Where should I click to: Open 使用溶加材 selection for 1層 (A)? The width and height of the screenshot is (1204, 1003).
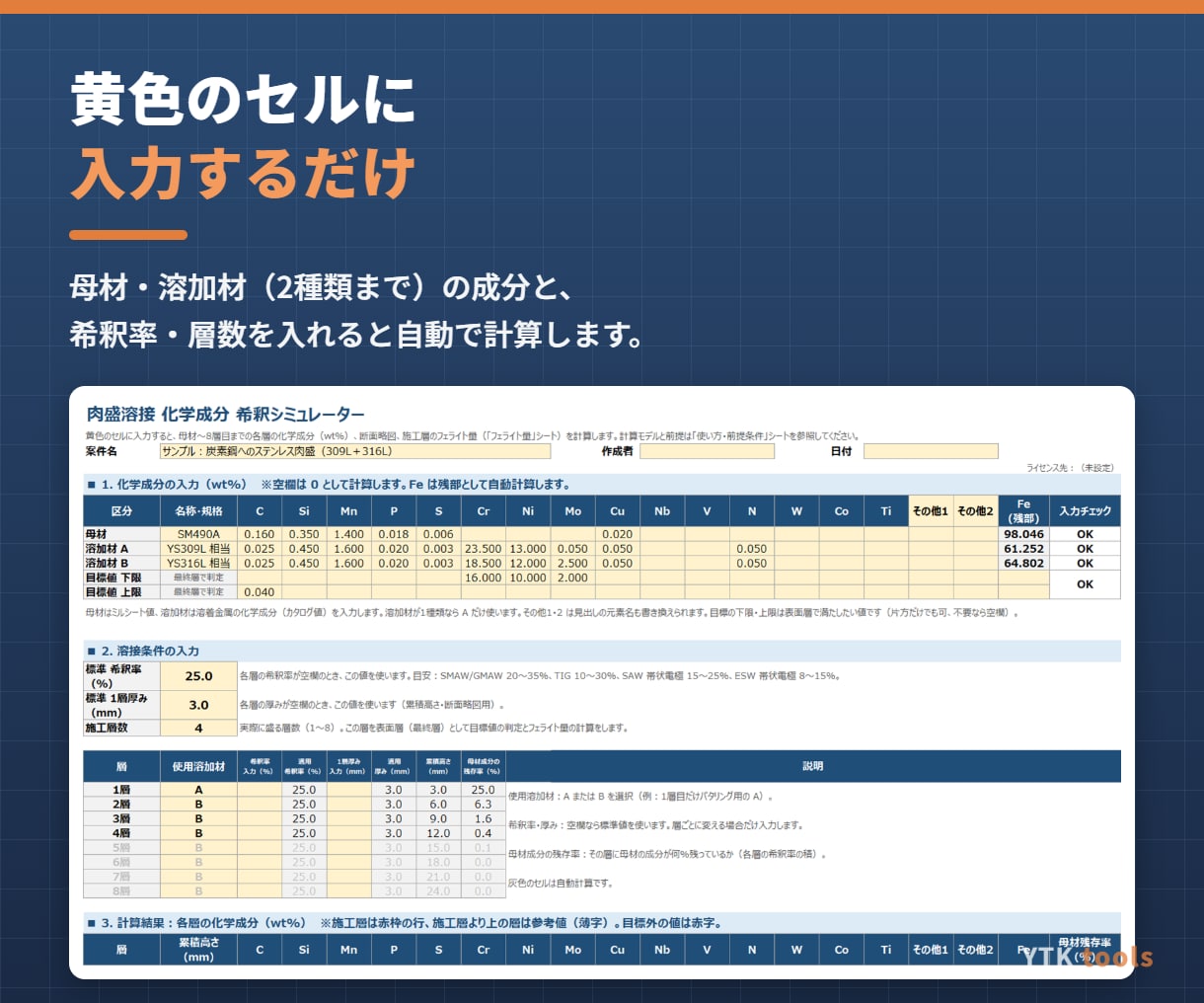coord(198,790)
